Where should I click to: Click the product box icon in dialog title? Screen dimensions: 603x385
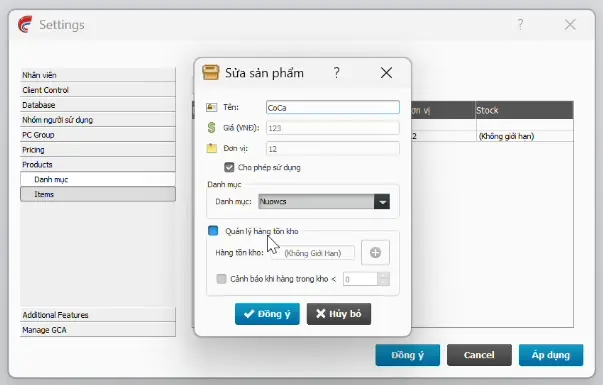coord(211,72)
